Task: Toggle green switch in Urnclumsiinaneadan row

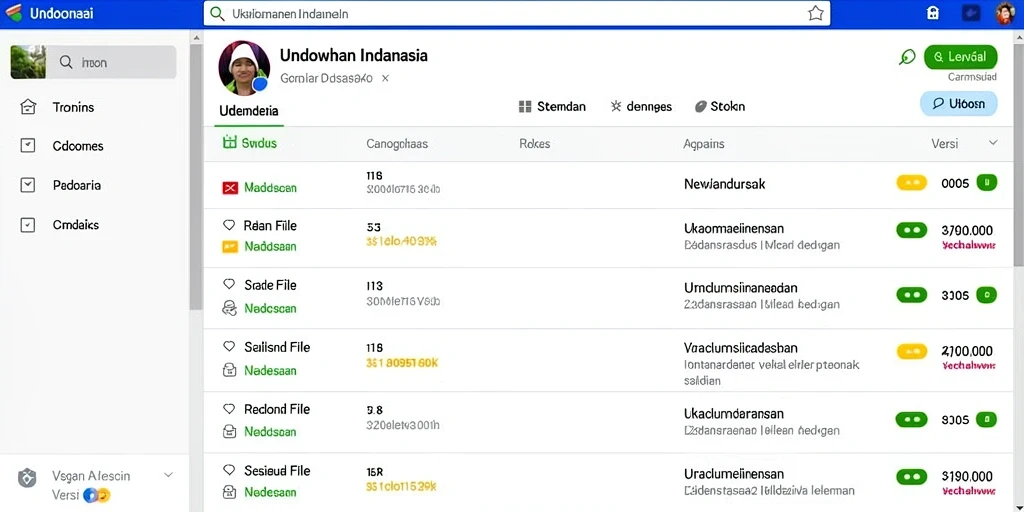Action: (912, 295)
